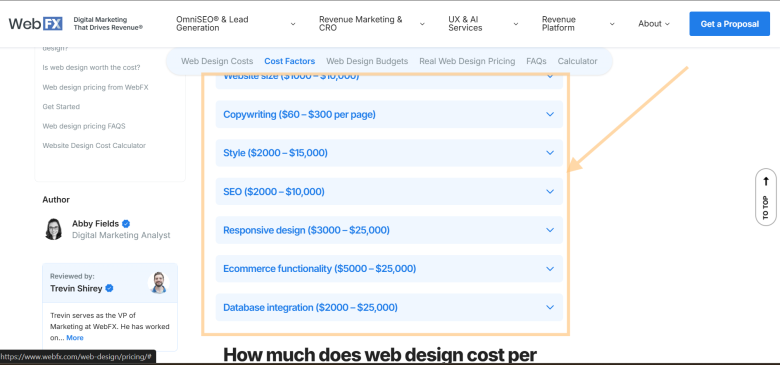Open Revenue Platform menu

[x=578, y=23]
